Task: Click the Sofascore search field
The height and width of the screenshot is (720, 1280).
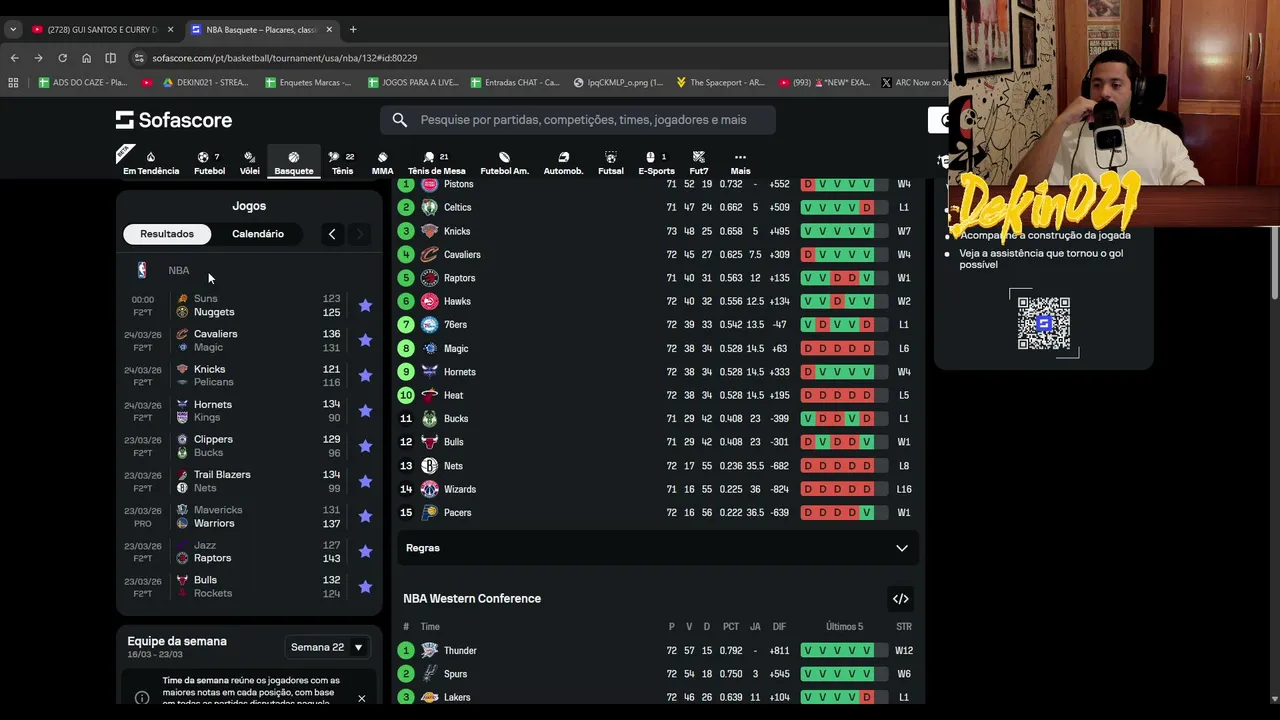Action: (577, 120)
